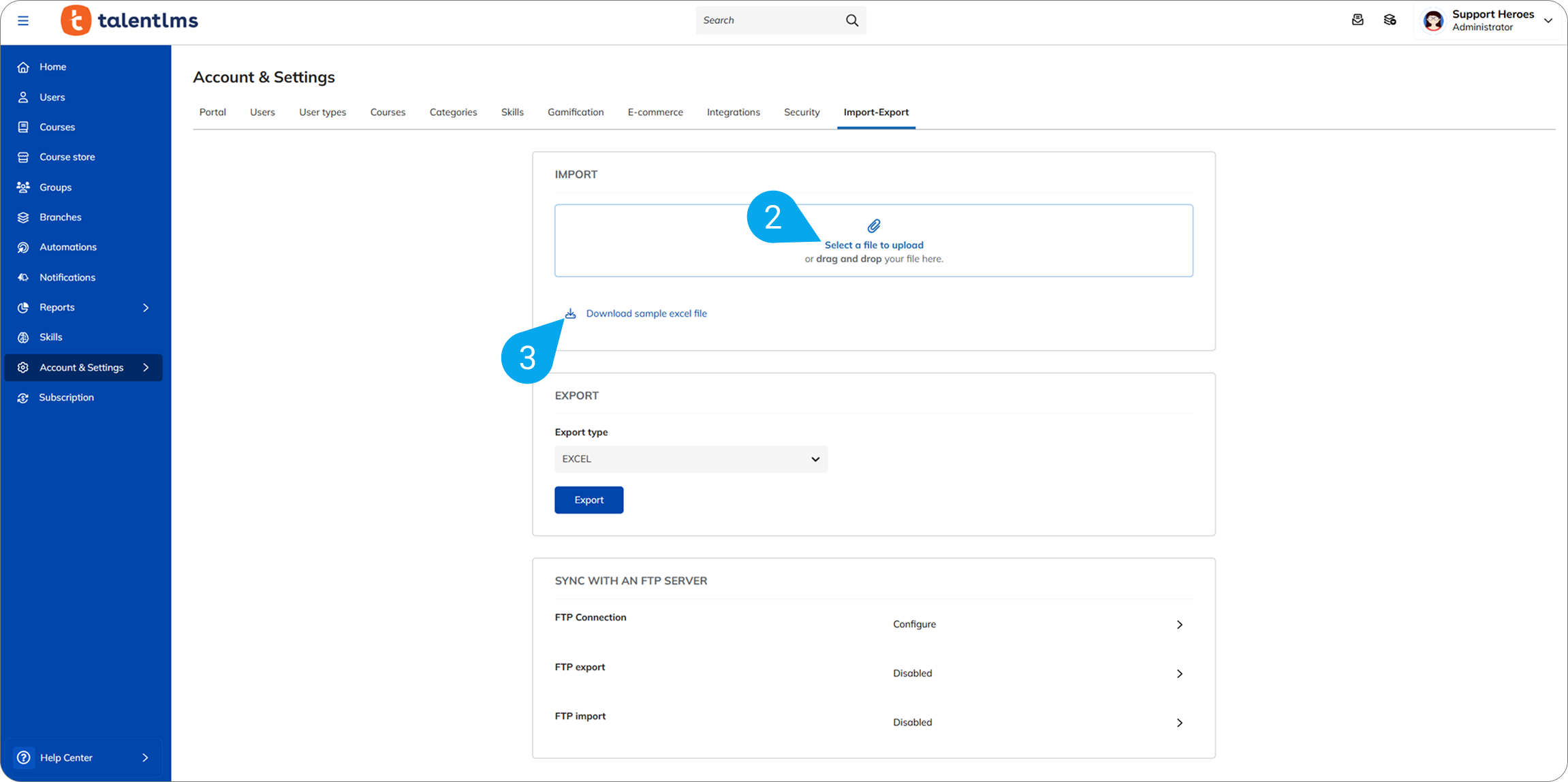1568x782 pixels.
Task: Select a file to upload
Action: pyautogui.click(x=874, y=245)
